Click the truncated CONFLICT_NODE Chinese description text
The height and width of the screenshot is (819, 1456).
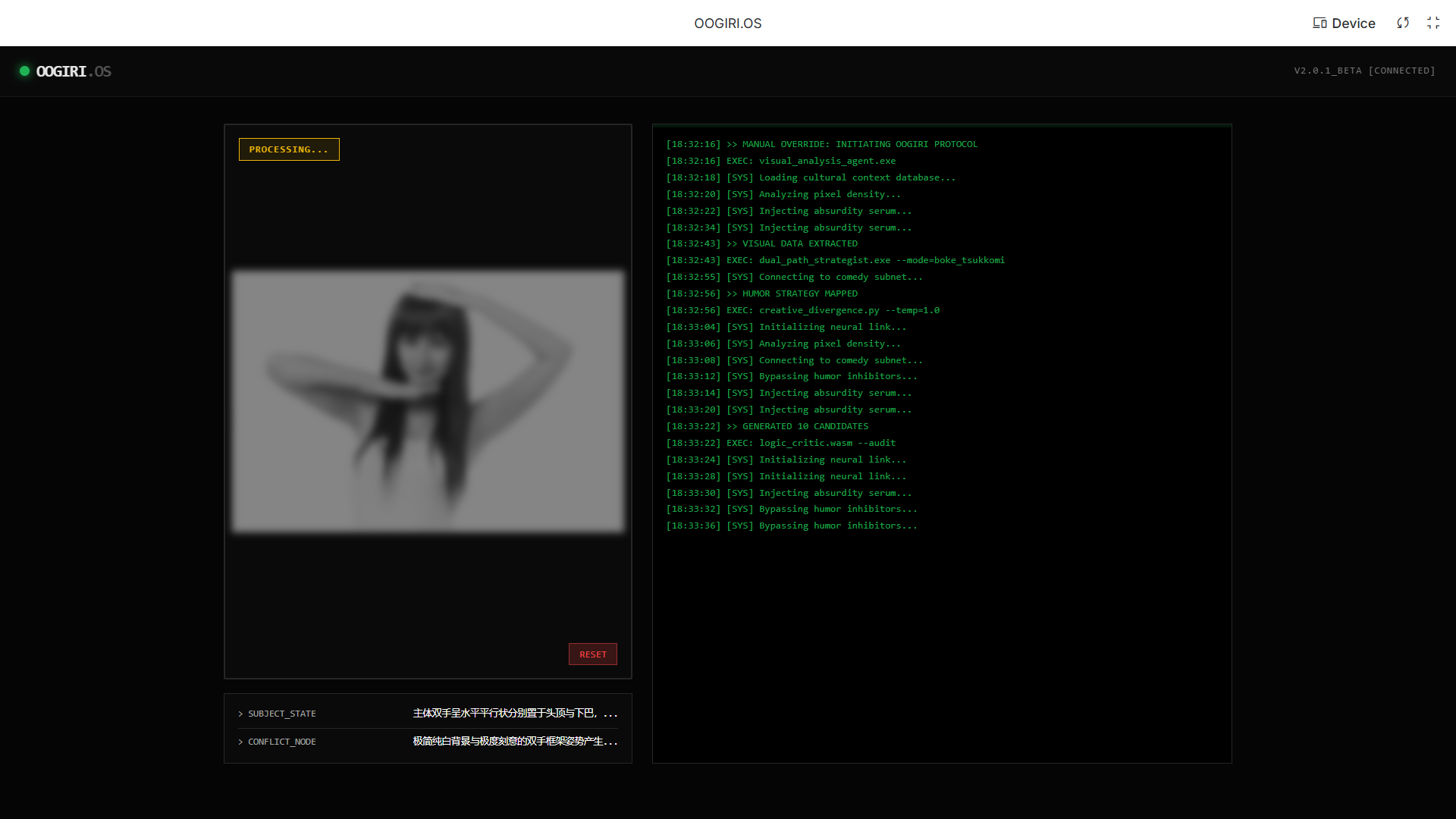tap(514, 741)
